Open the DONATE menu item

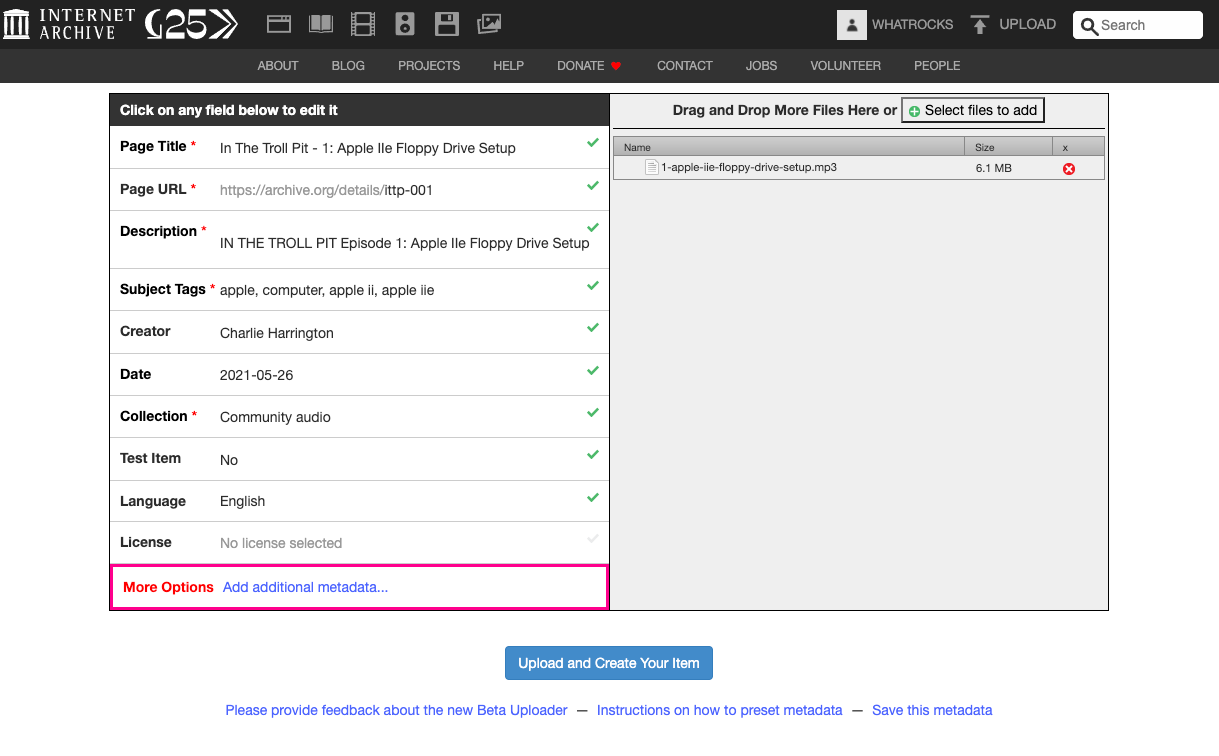(581, 66)
